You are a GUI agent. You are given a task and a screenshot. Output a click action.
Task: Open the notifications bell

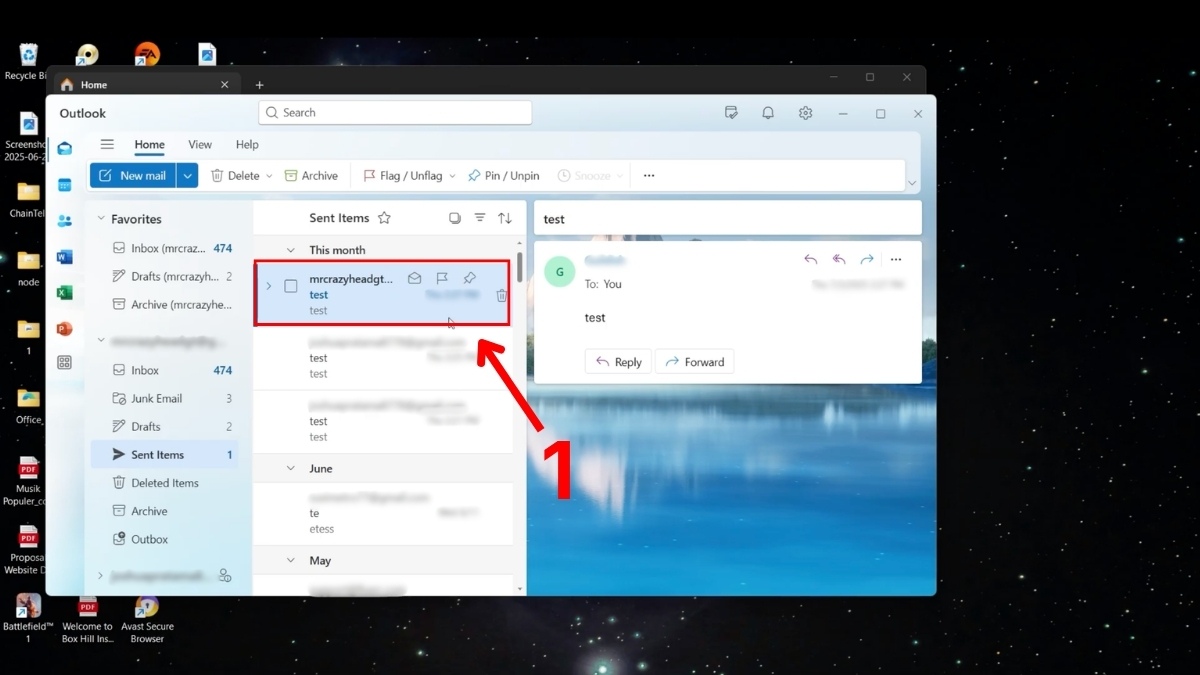coord(768,113)
